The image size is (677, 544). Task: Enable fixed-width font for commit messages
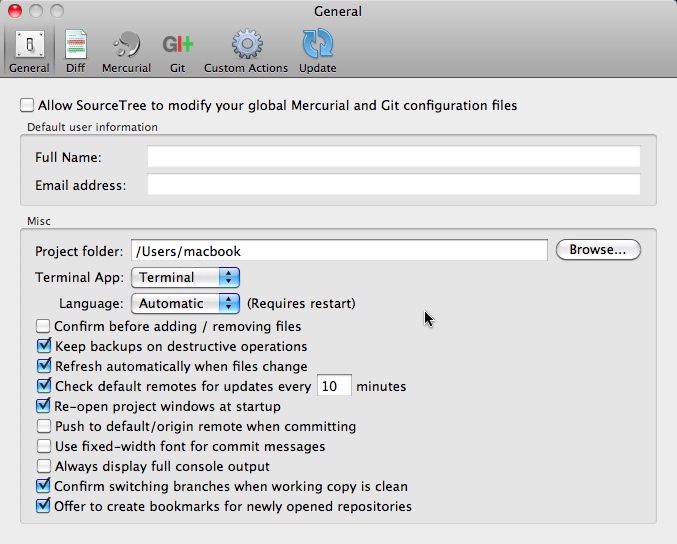[x=43, y=446]
